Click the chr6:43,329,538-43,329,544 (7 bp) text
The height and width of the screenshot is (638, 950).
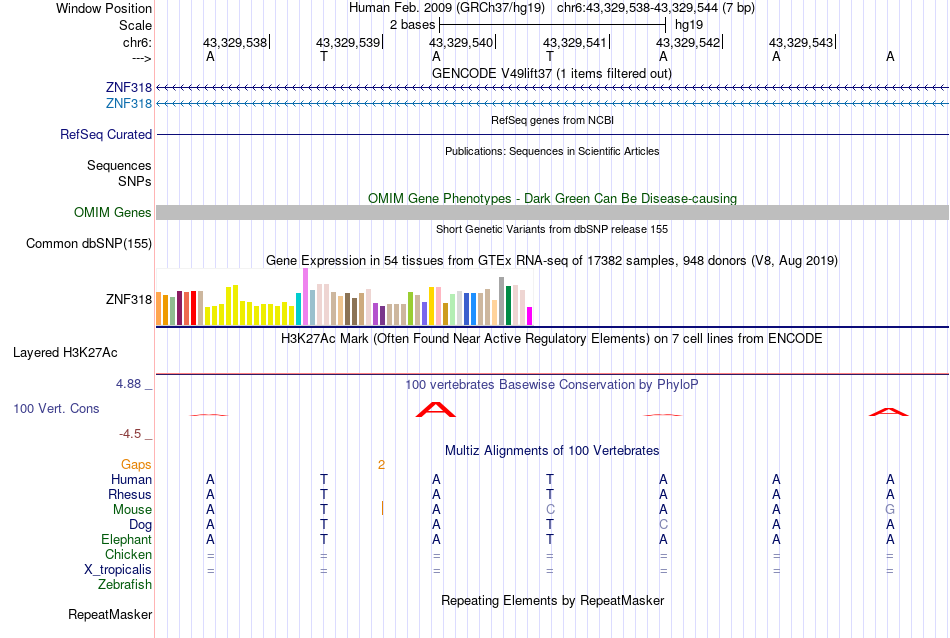point(656,8)
